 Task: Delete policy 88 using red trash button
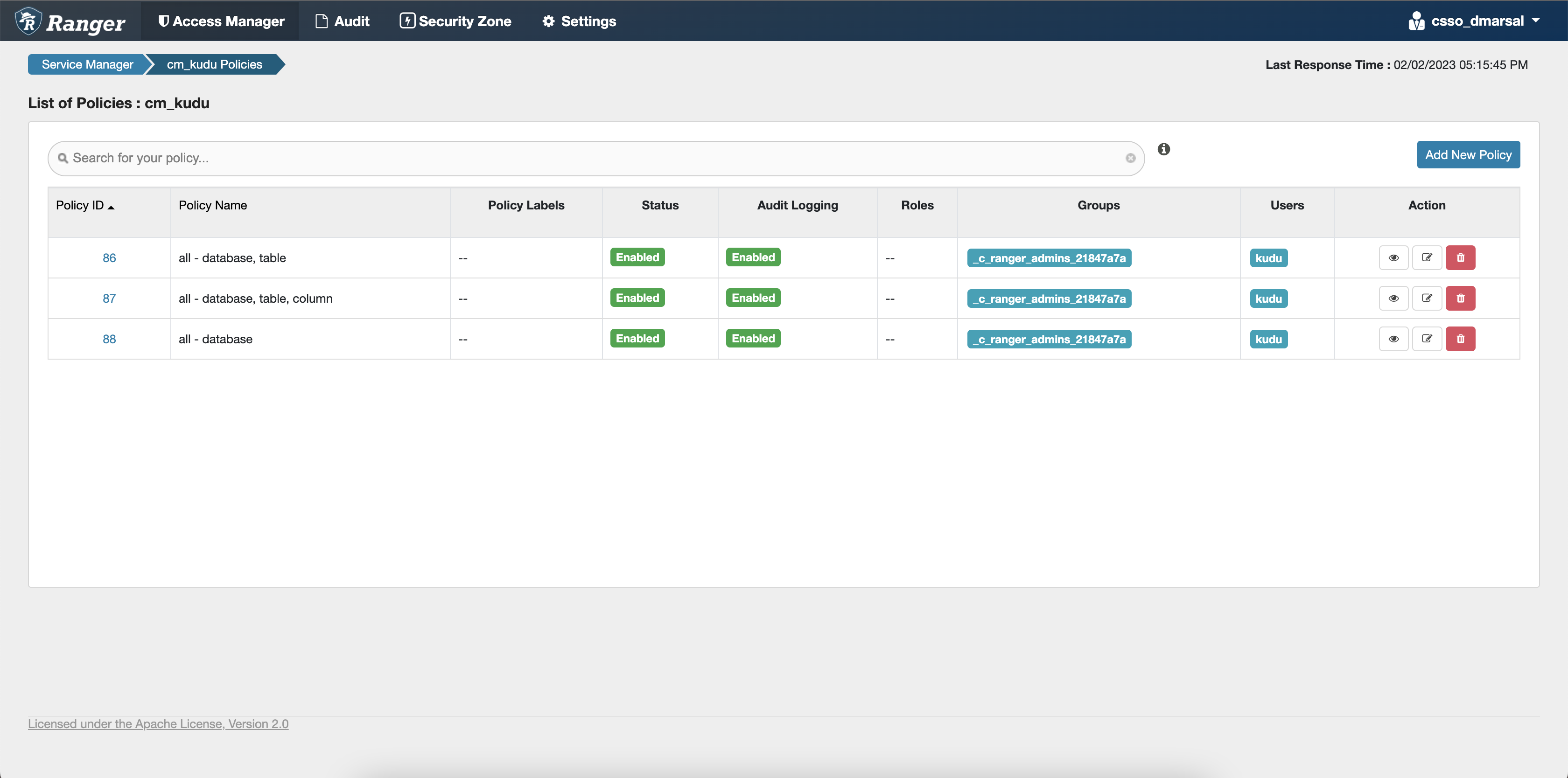1460,339
